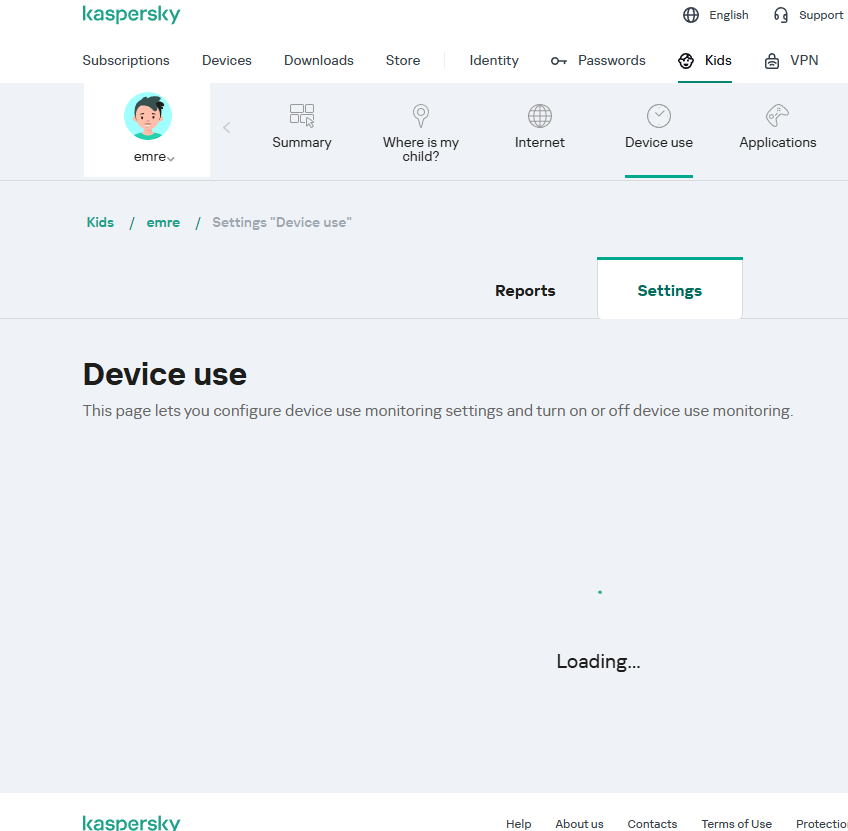Select the Summary section label

[302, 143]
